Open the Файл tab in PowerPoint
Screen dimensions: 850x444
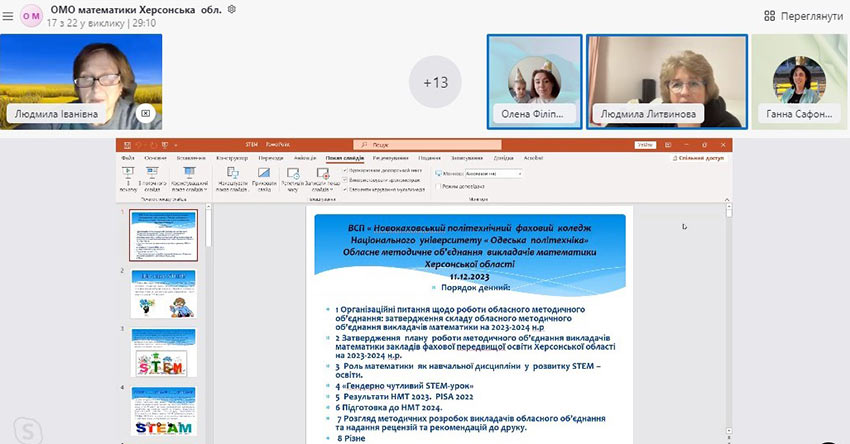[x=128, y=158]
